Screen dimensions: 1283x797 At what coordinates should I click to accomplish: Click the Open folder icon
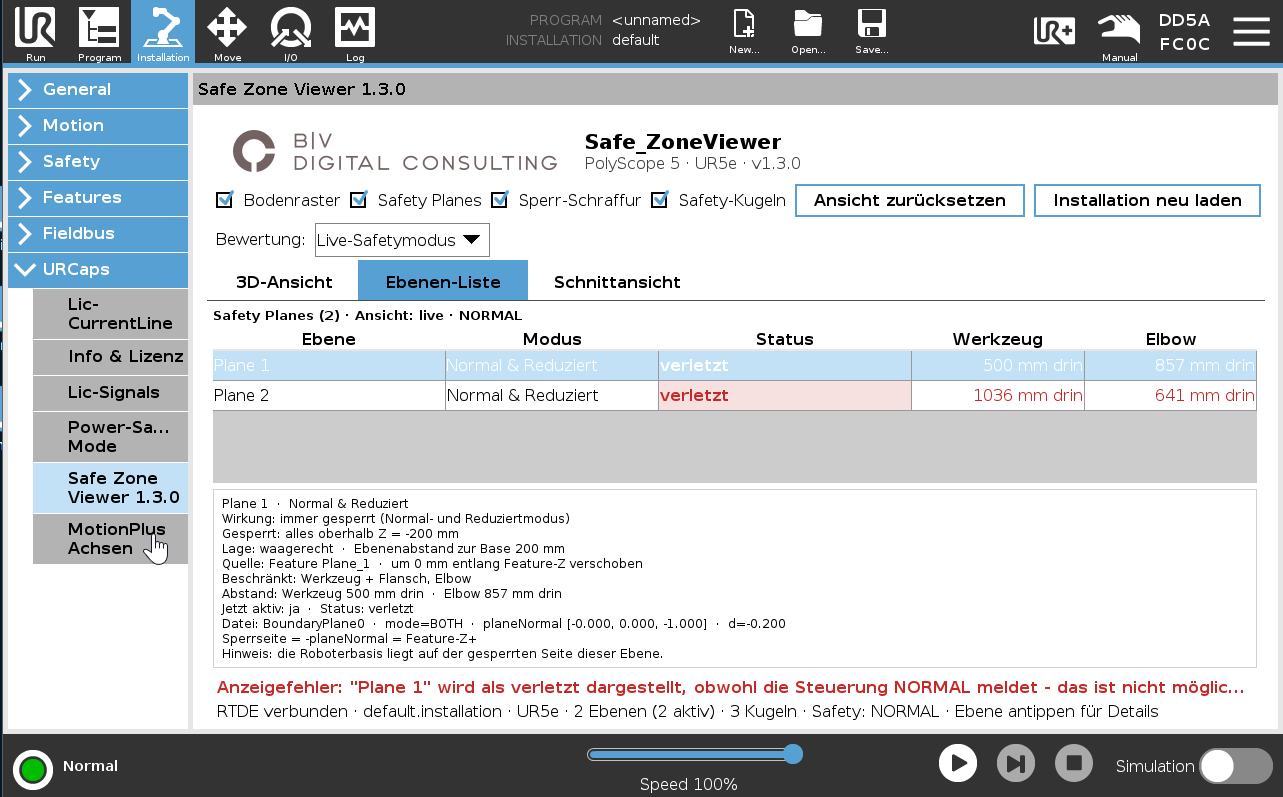pos(808,32)
